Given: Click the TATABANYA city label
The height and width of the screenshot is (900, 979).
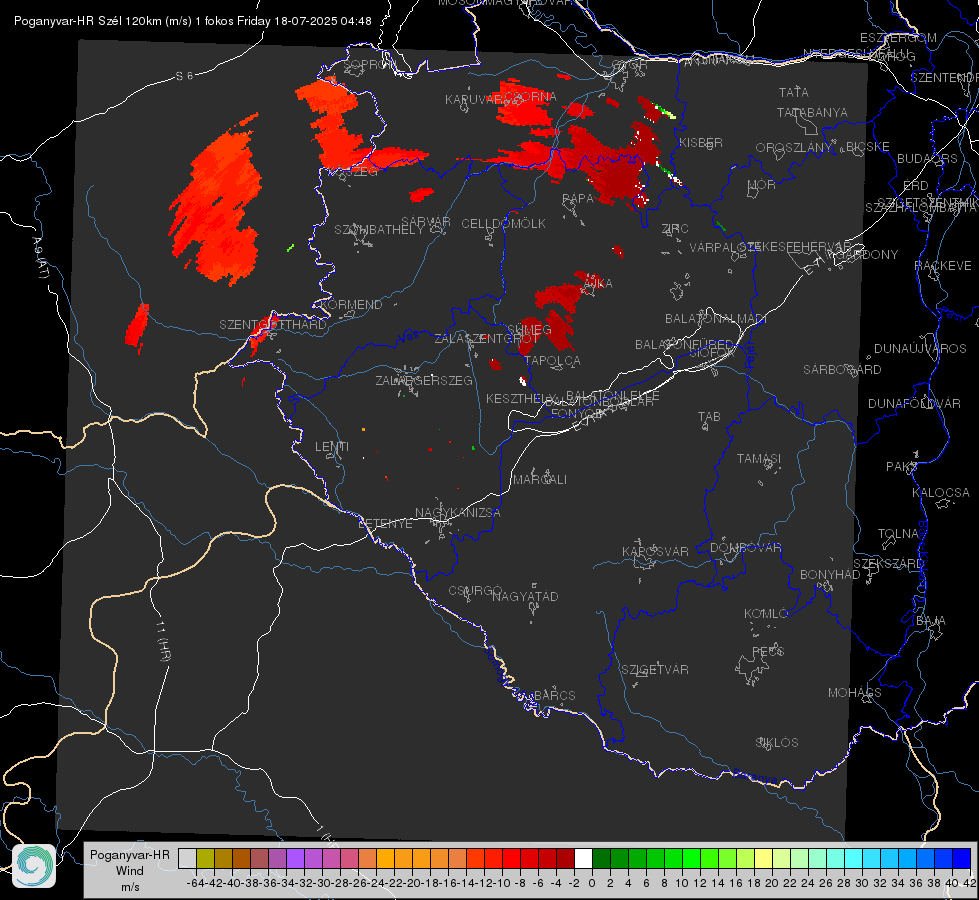Looking at the screenshot, I should pyautogui.click(x=812, y=112).
